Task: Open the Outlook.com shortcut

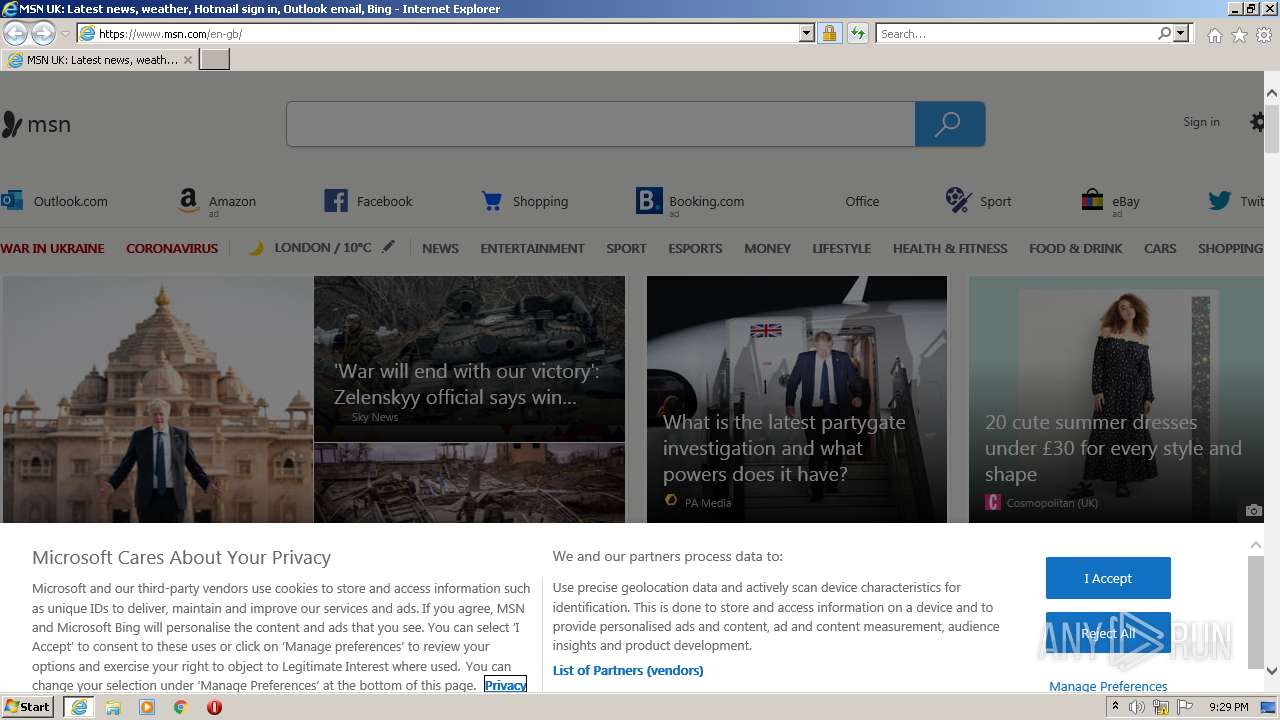Action: (55, 201)
